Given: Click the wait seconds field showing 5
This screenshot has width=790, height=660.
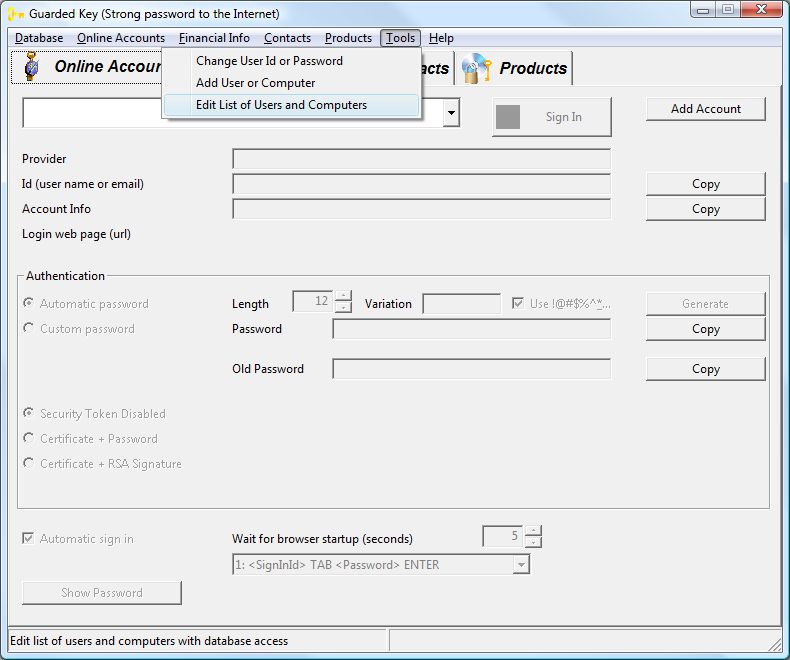Looking at the screenshot, I should tap(503, 536).
